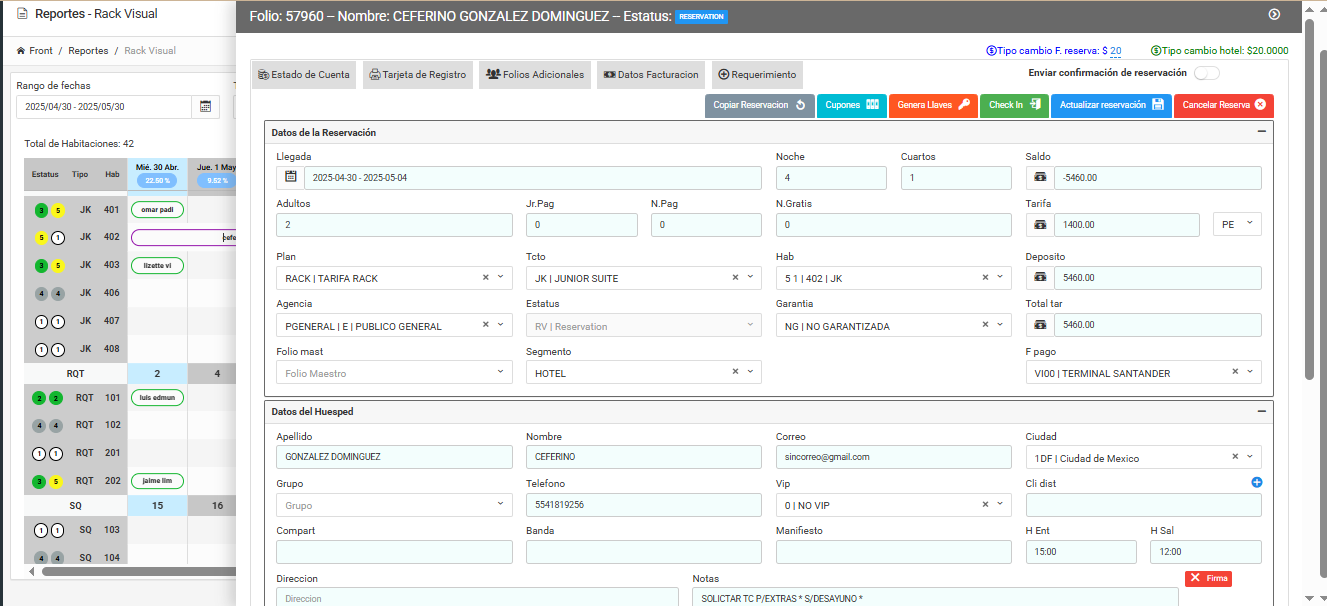Viewport: 1327px width, 606px height.
Task: Select the luis edmun reservation in room 101
Action: point(157,398)
